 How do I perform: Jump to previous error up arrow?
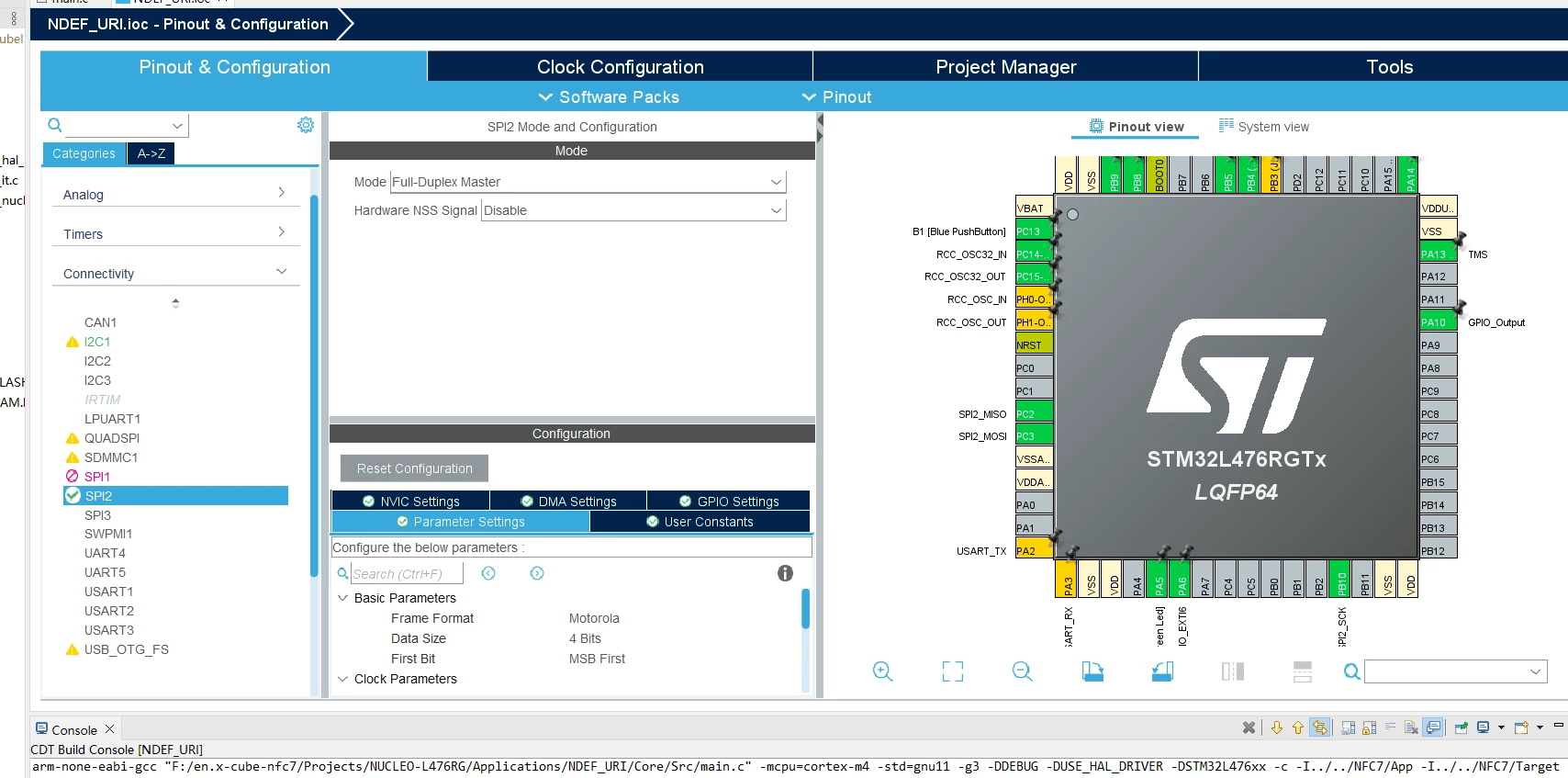pyautogui.click(x=1298, y=727)
